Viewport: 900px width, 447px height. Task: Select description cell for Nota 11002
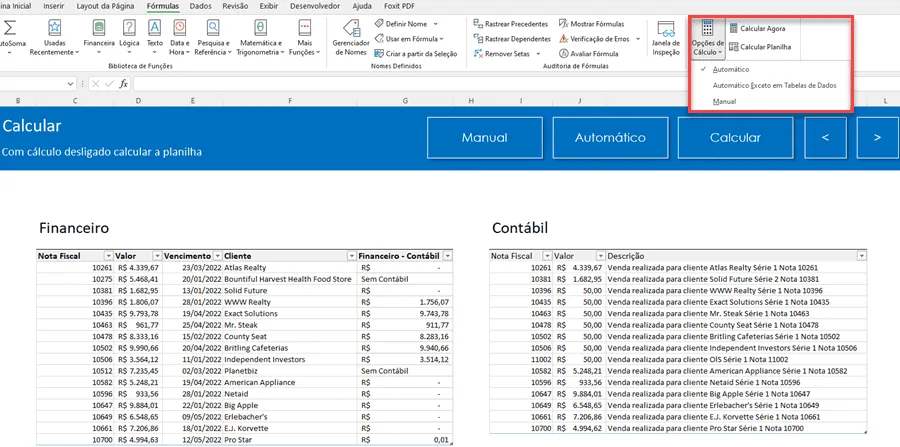(x=736, y=359)
